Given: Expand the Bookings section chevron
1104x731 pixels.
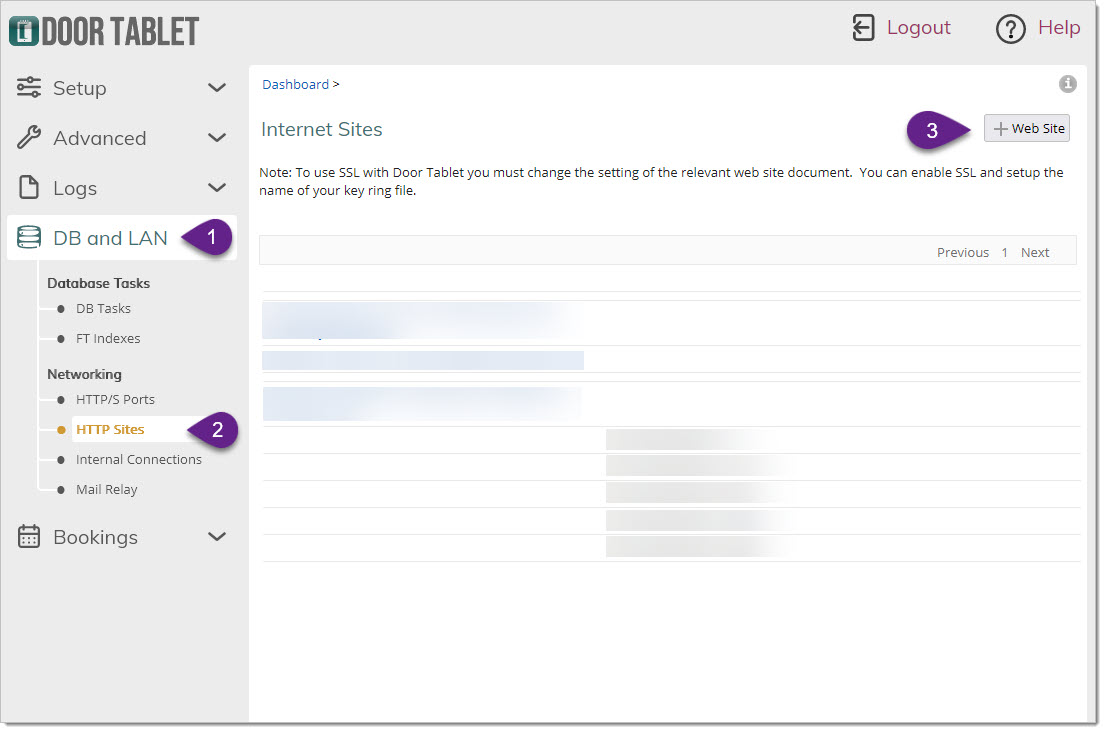Looking at the screenshot, I should (x=217, y=537).
